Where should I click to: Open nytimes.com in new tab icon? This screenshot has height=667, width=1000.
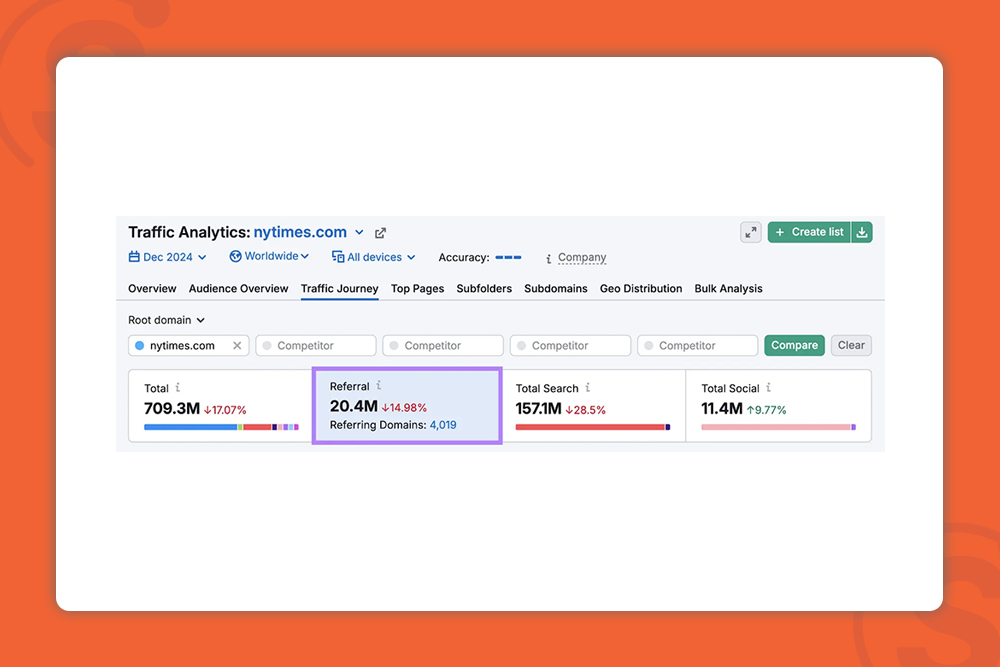380,233
